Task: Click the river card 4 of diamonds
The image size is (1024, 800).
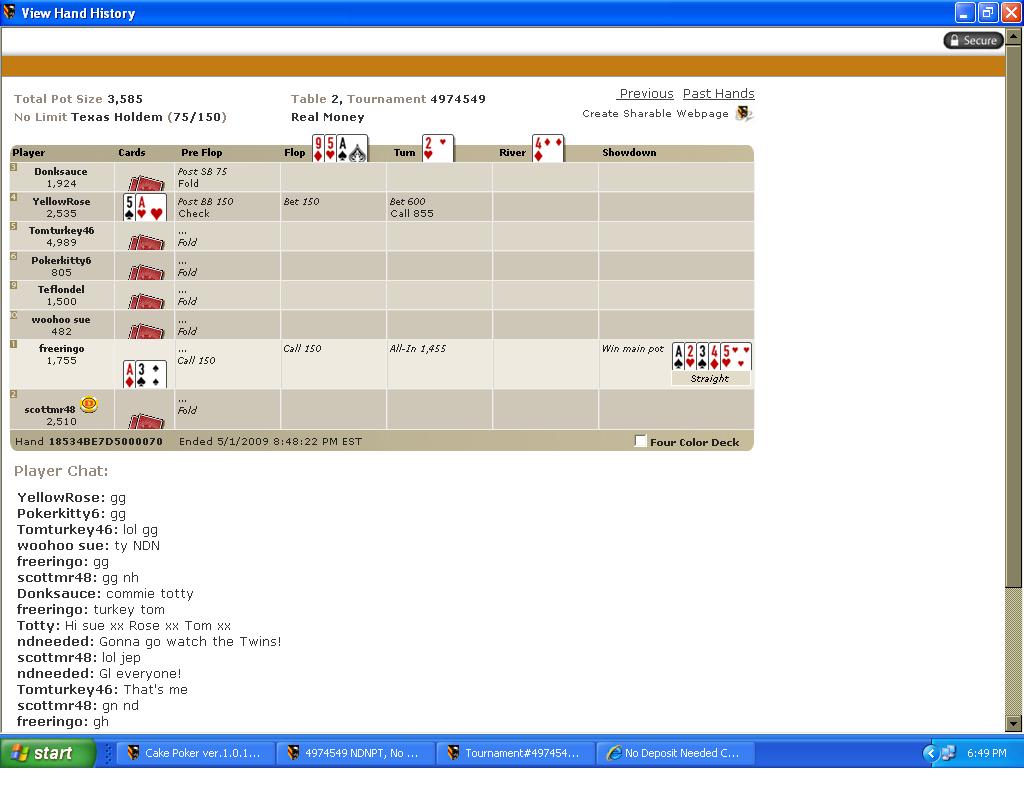Action: coord(547,148)
